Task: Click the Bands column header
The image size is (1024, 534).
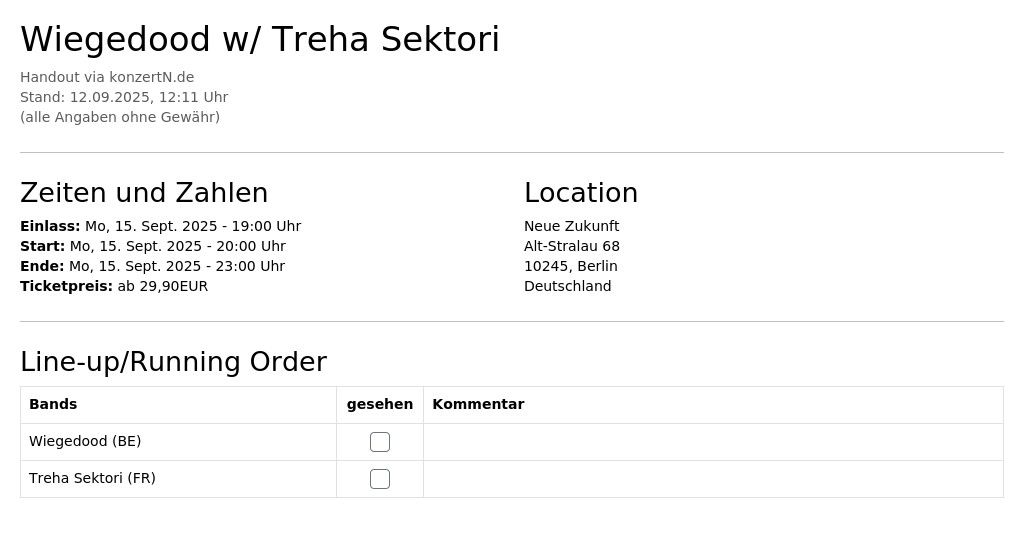Action: (53, 404)
